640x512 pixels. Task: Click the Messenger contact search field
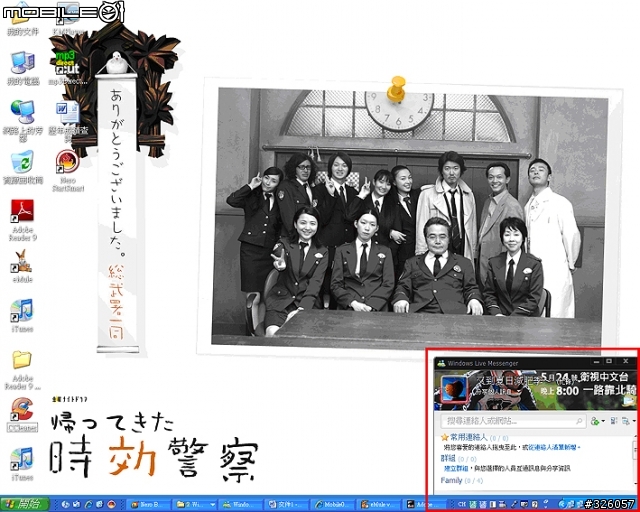click(513, 421)
